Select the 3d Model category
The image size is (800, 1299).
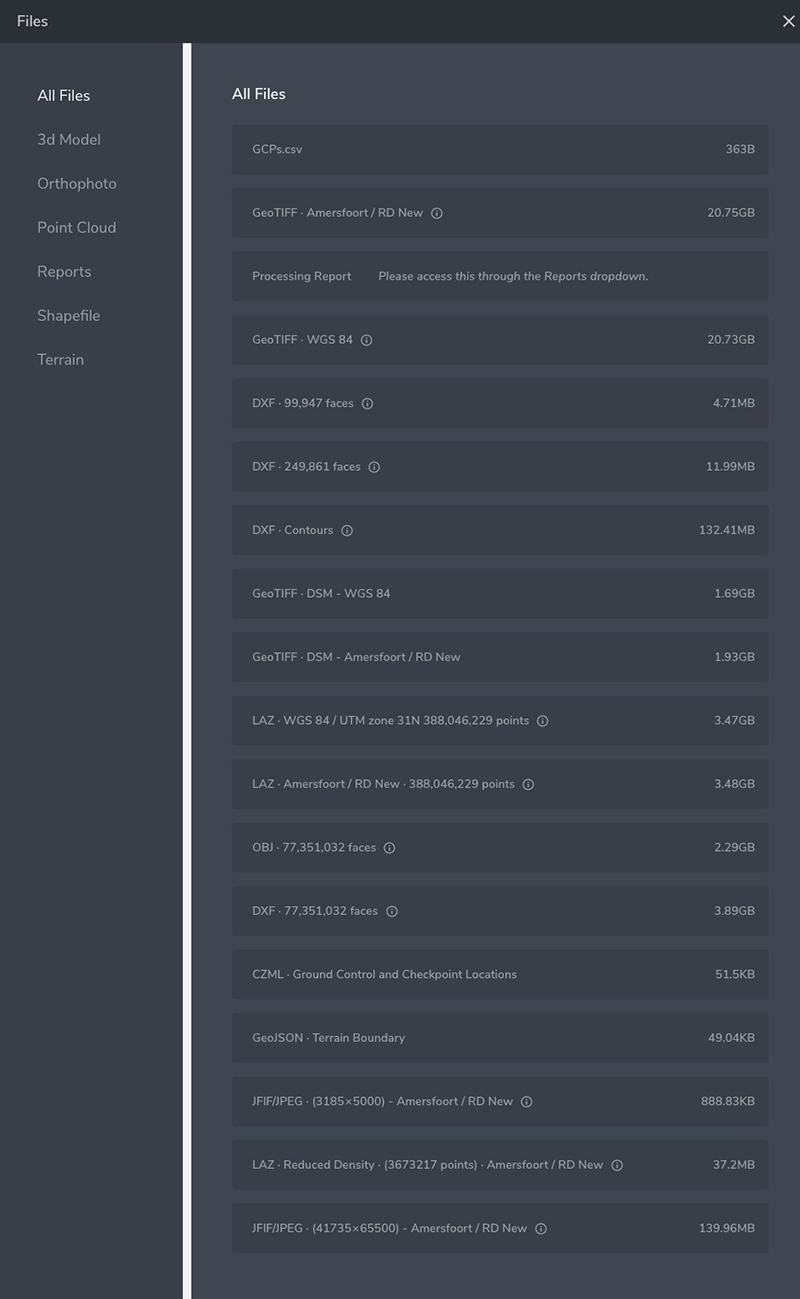[x=69, y=140]
